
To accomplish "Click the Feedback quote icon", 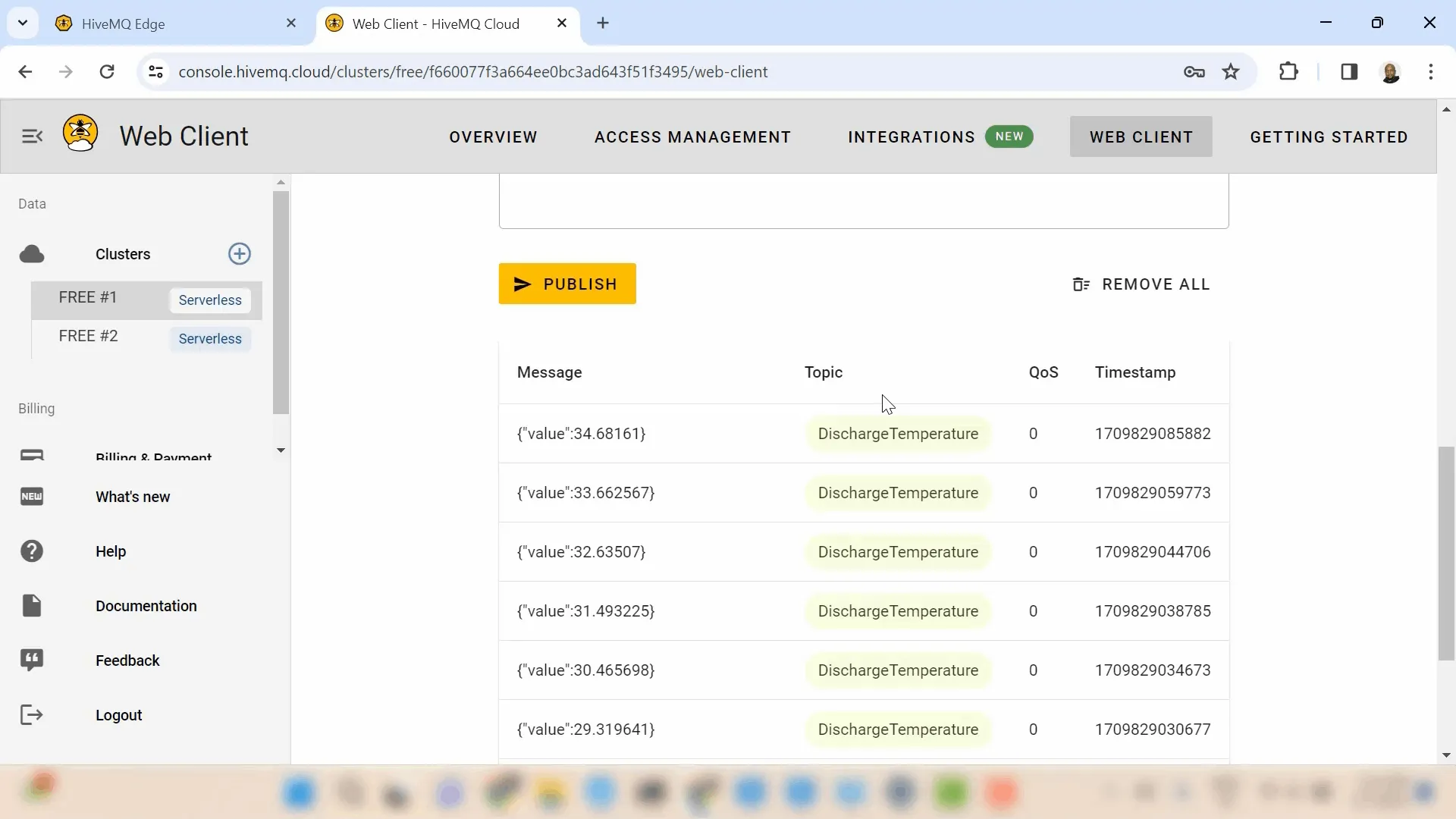I will pos(32,661).
